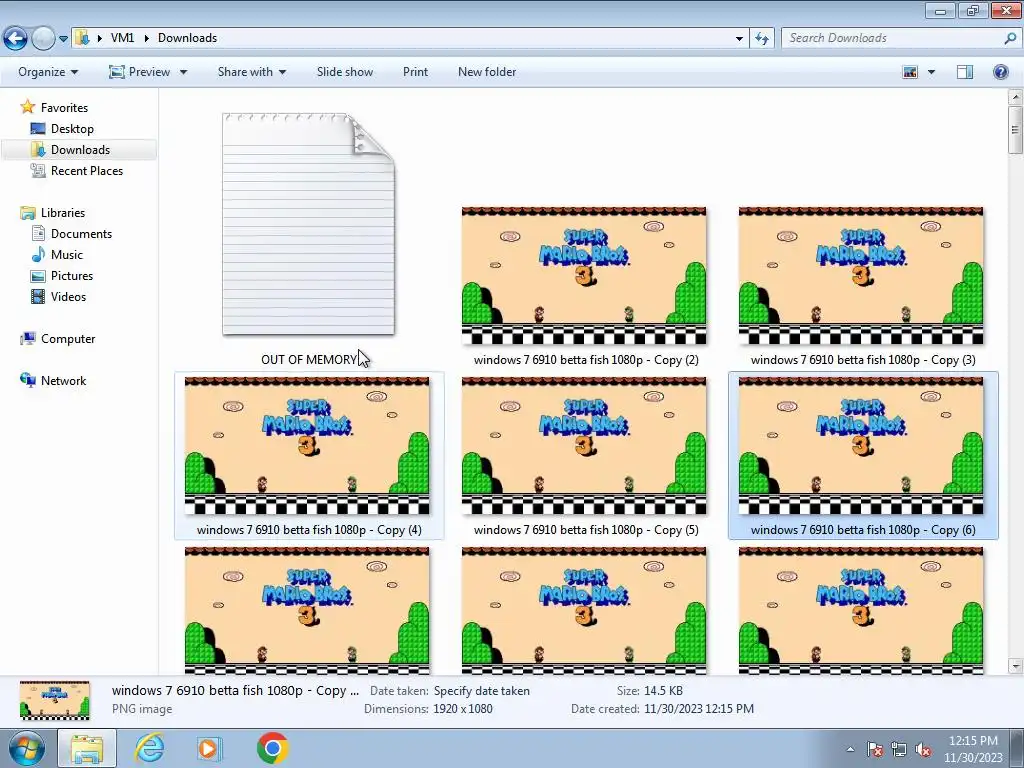The width and height of the screenshot is (1024, 768).
Task: Click Print in the toolbar
Action: [415, 72]
